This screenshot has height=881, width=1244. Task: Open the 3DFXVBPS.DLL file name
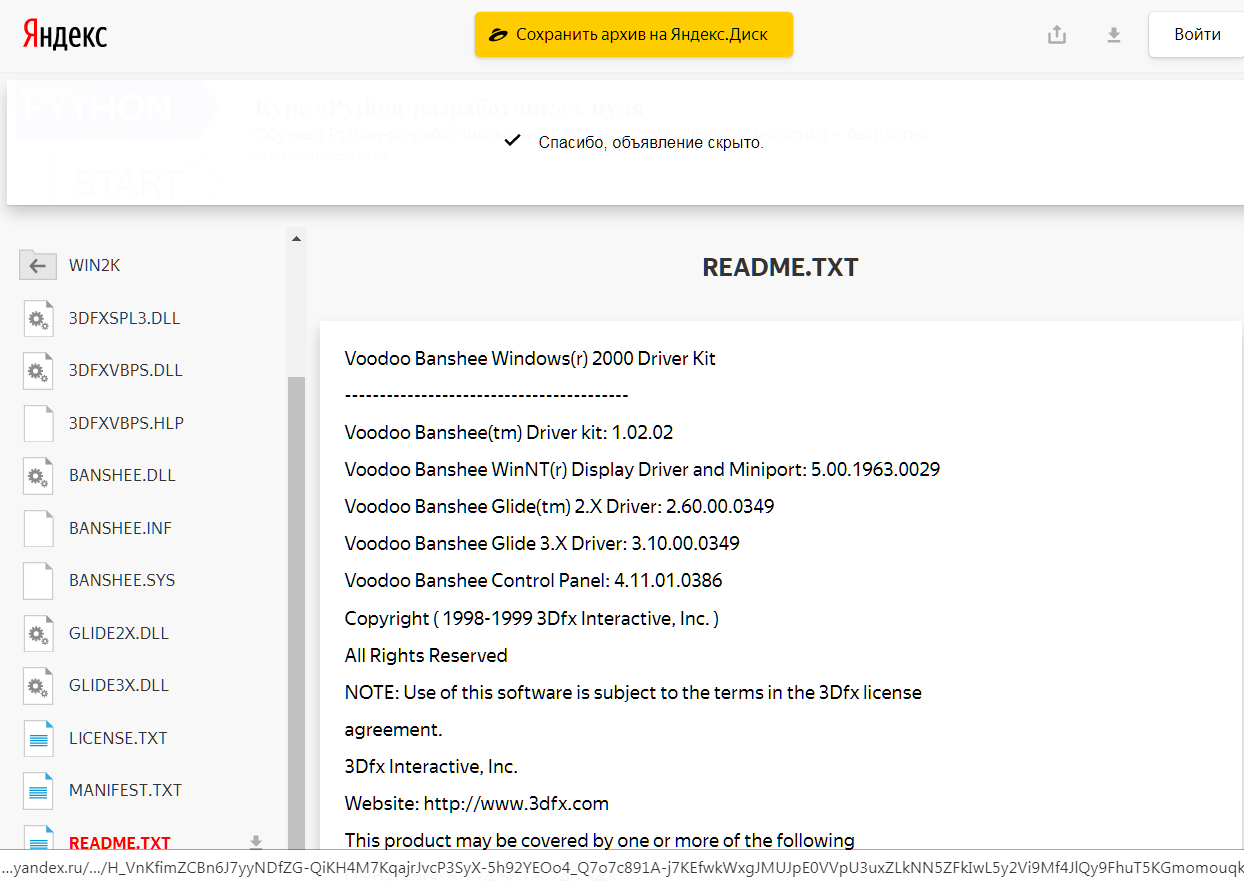126,370
